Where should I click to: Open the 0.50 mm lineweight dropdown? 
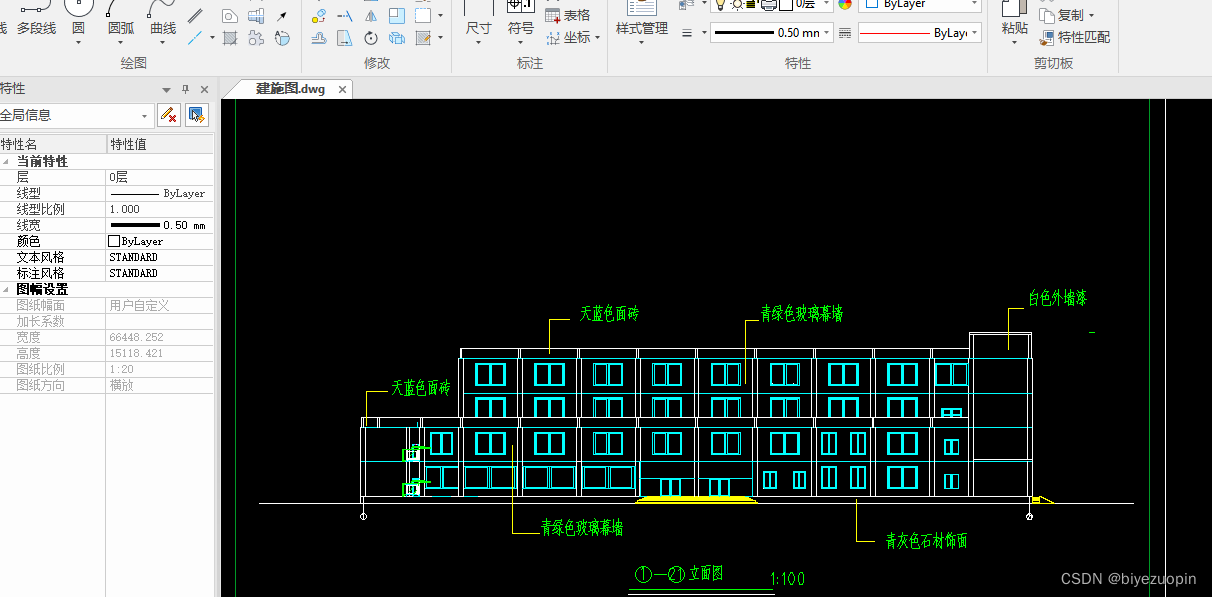tap(826, 33)
